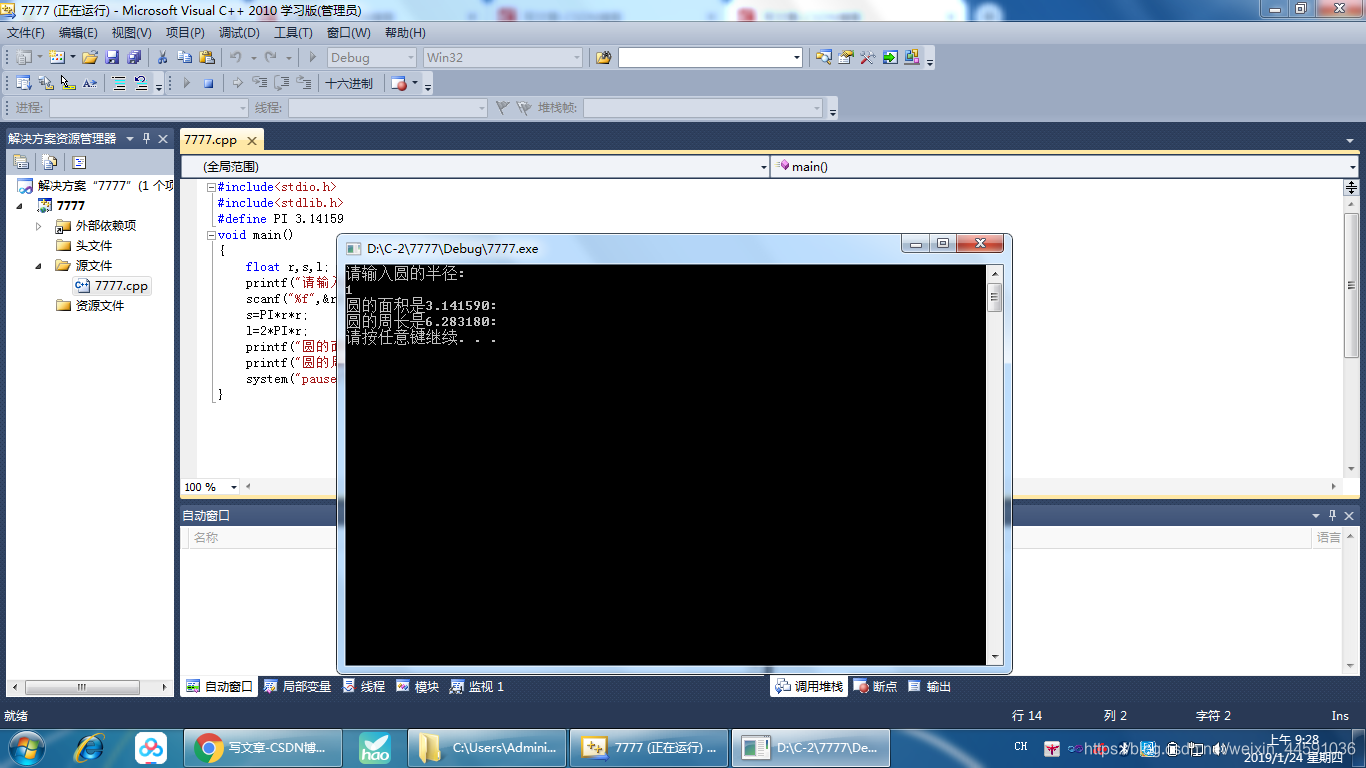Viewport: 1366px width, 768px height.
Task: Click the Uncomment selected lines icon
Action: [x=141, y=84]
